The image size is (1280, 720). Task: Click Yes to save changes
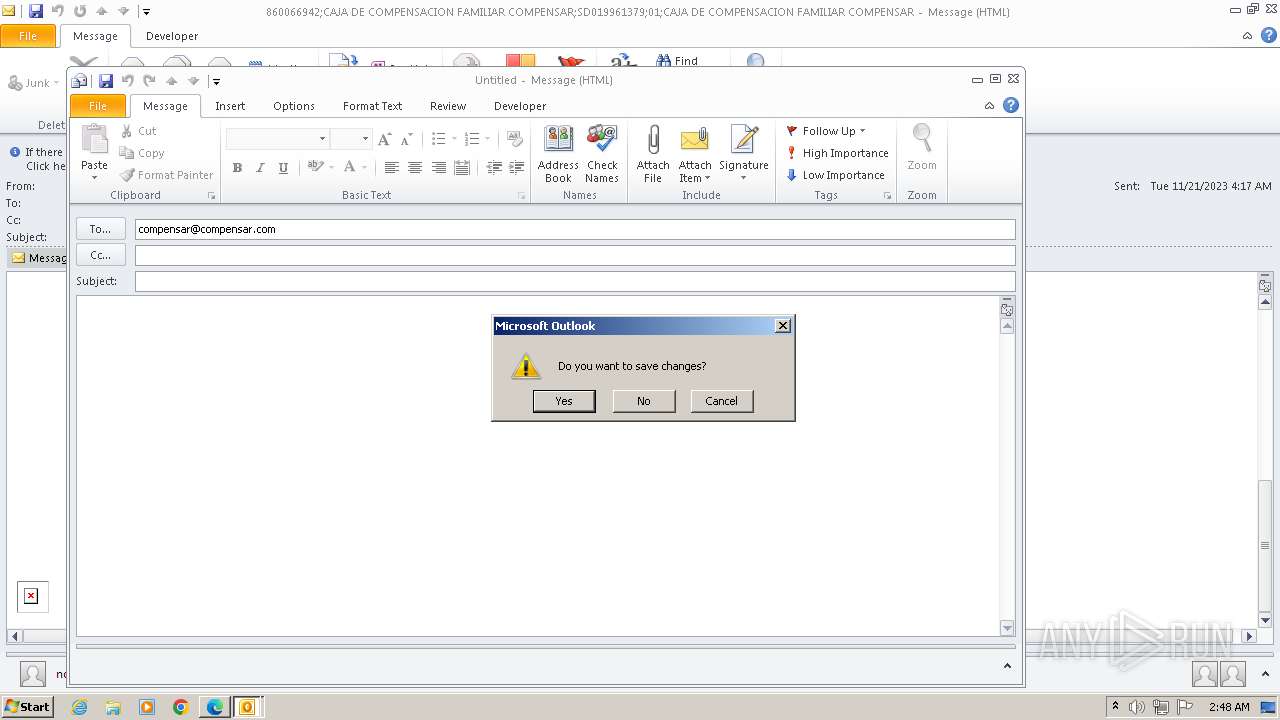pyautogui.click(x=564, y=401)
